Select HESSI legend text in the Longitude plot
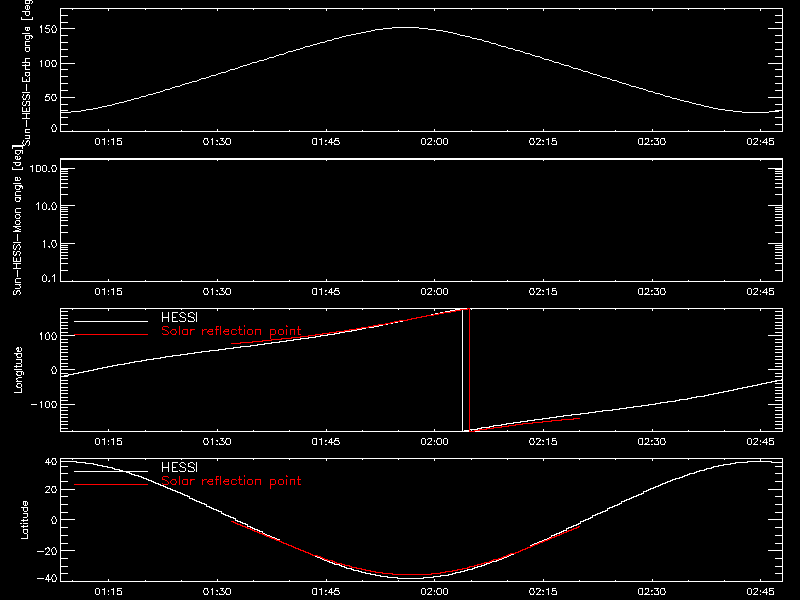The width and height of the screenshot is (800, 600). point(179,317)
